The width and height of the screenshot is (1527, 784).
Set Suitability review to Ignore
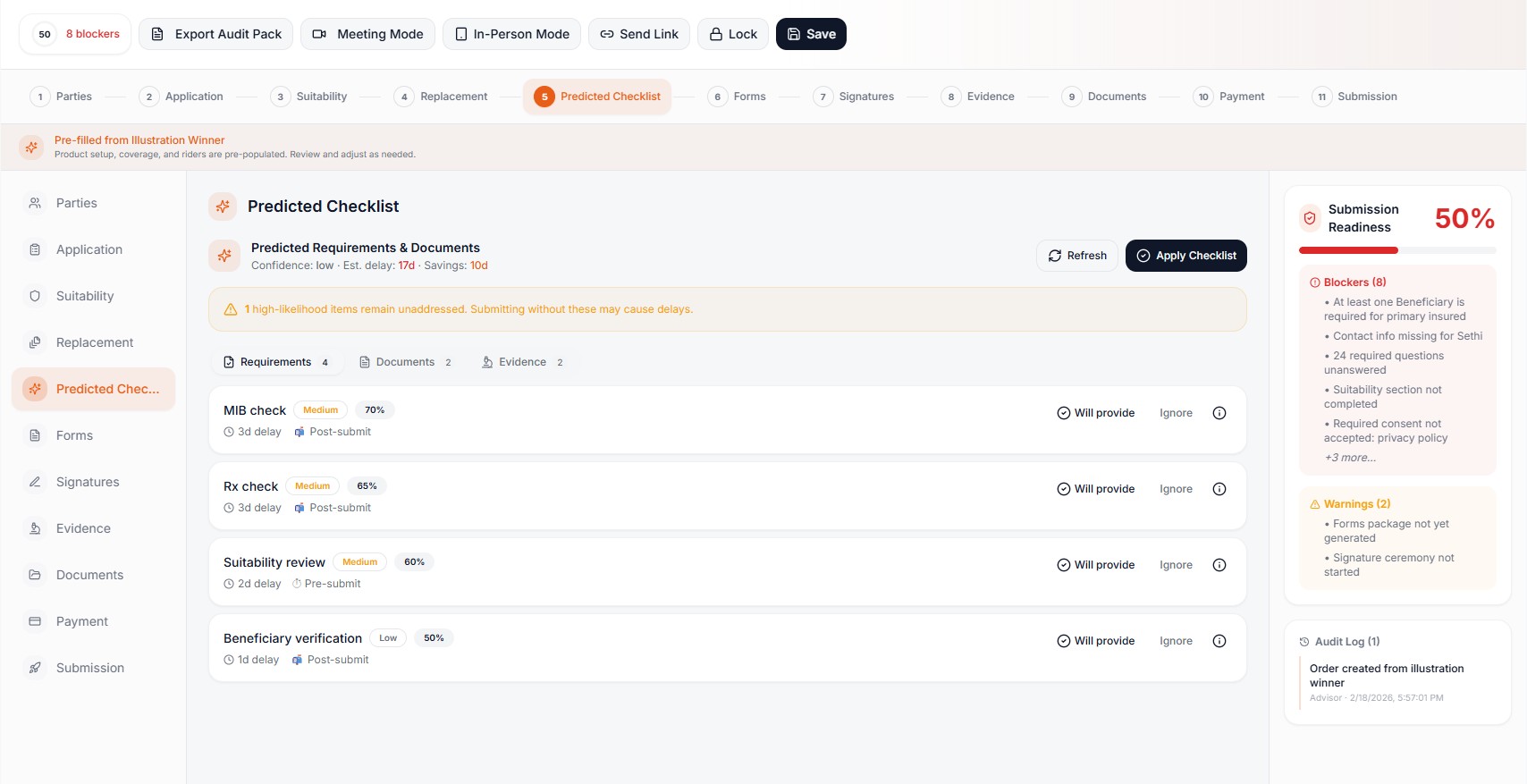click(x=1176, y=565)
